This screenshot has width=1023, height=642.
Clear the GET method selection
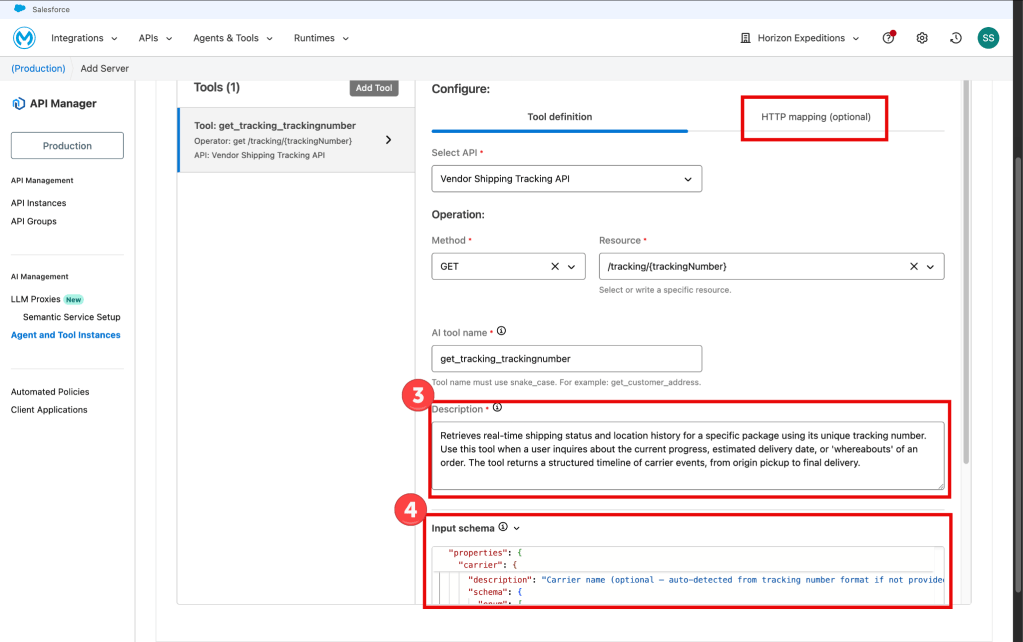pos(555,266)
